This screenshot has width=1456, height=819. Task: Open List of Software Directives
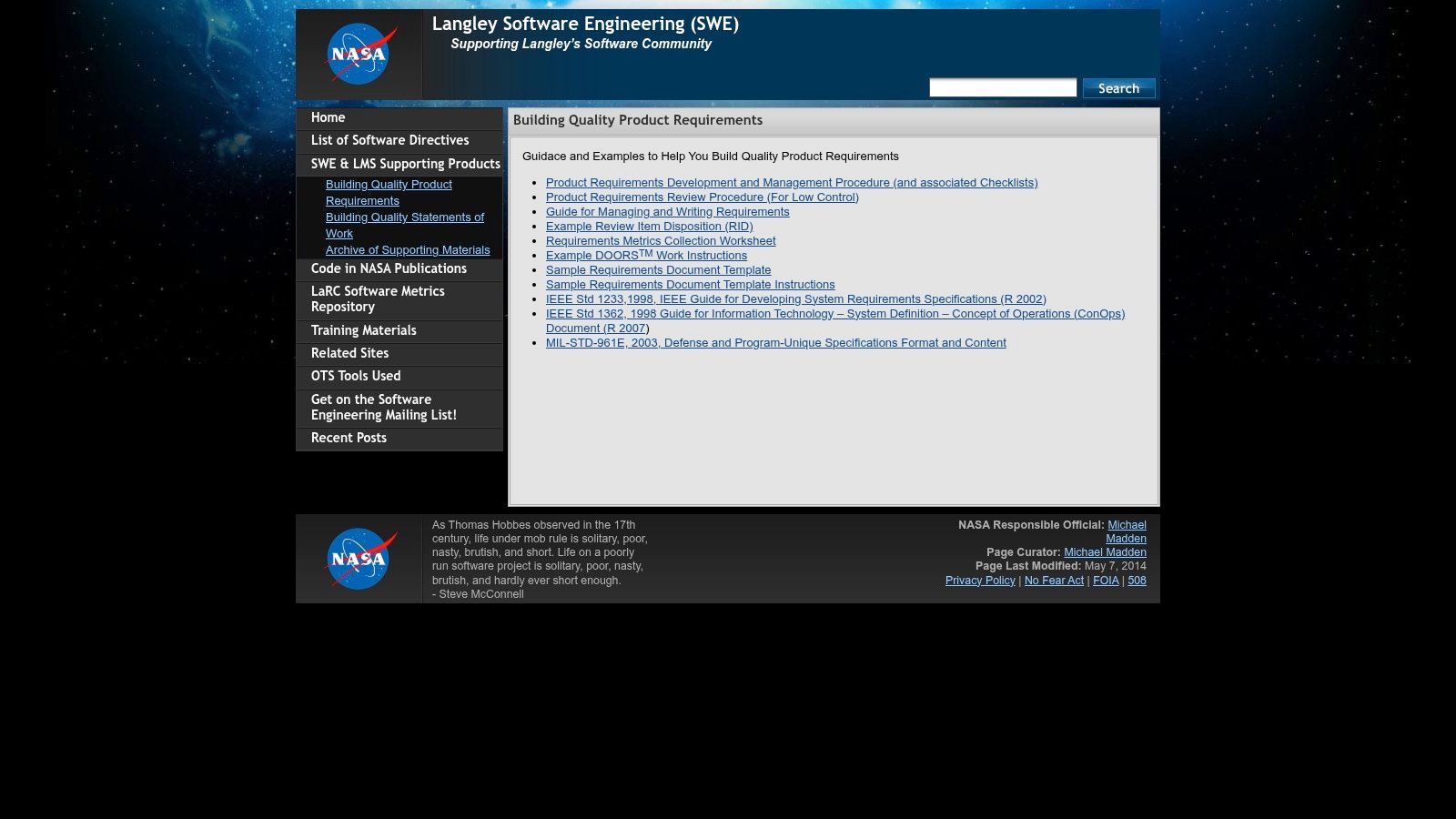click(x=399, y=141)
